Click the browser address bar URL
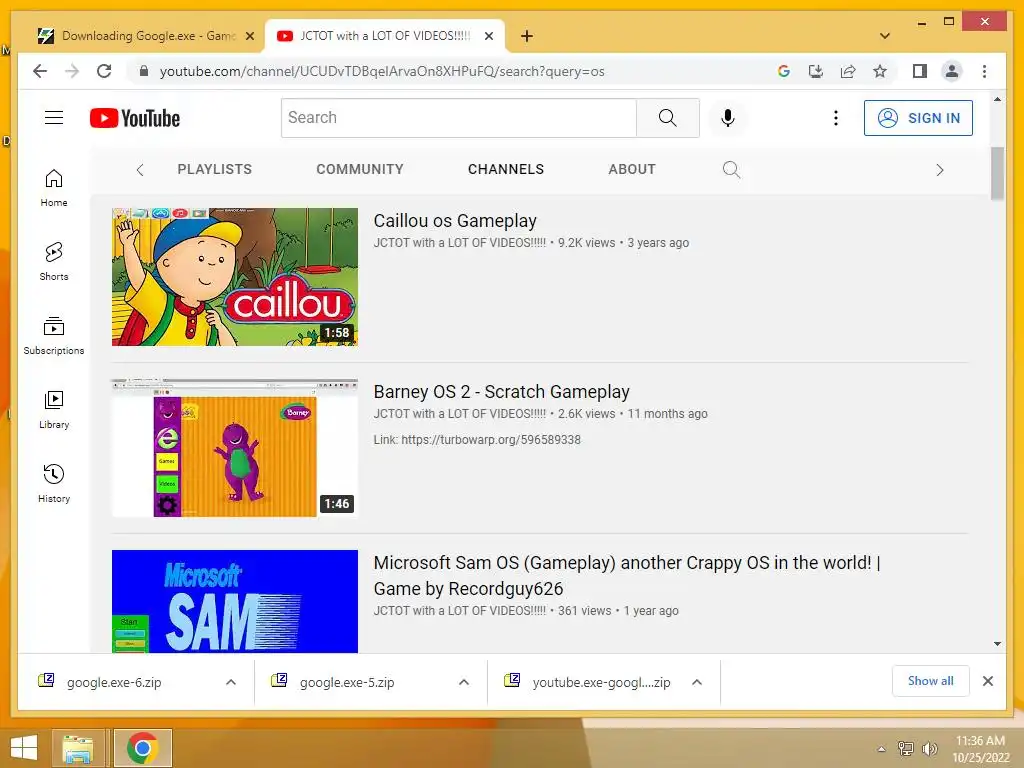1024x768 pixels. 382,71
